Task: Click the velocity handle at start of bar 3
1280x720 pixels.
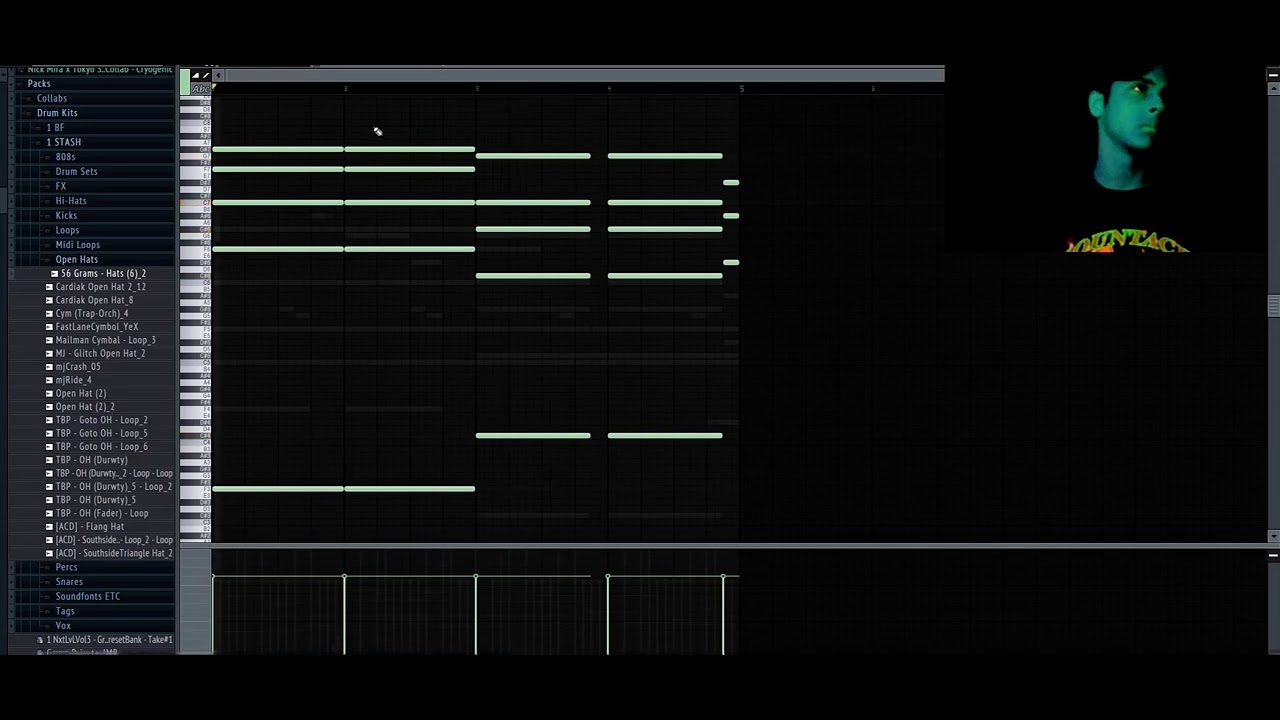Action: tap(476, 577)
